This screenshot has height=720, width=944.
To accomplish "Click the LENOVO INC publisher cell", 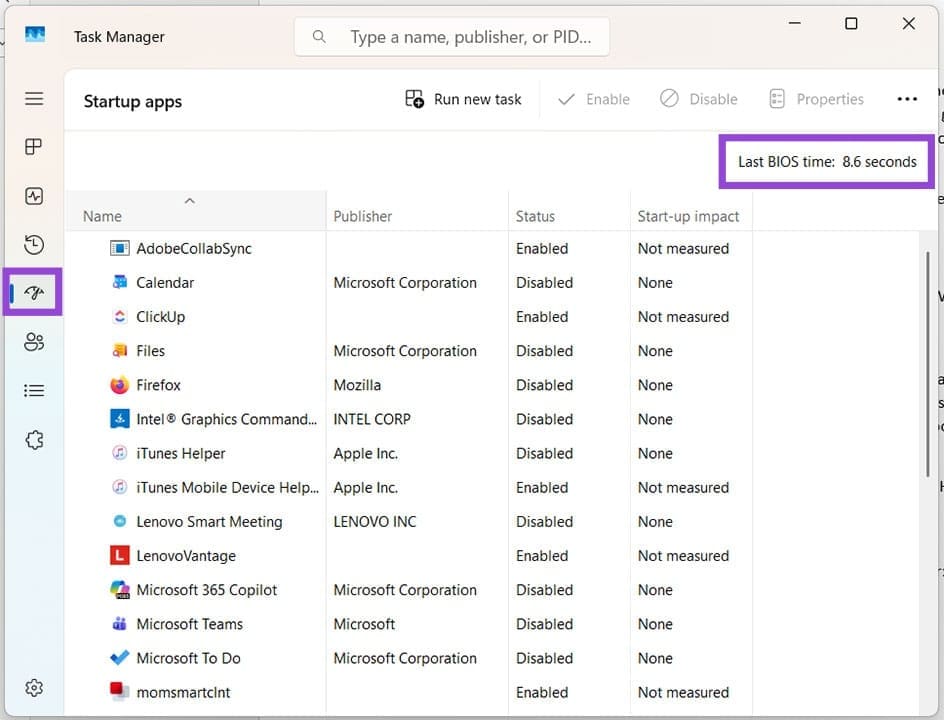I will click(374, 521).
